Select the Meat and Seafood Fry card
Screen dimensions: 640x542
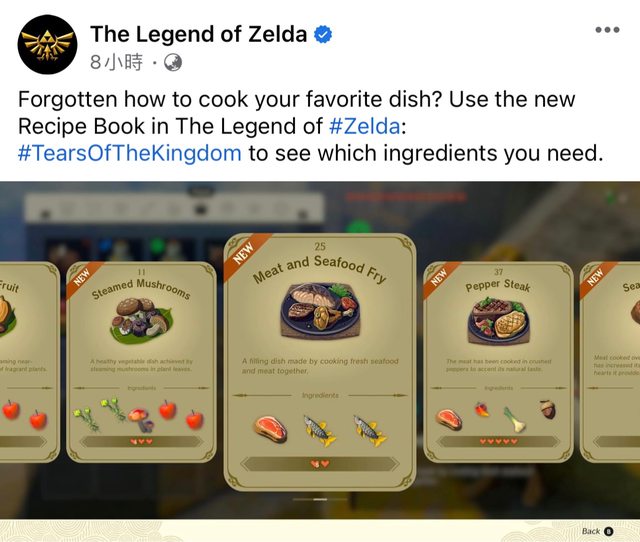pos(320,362)
